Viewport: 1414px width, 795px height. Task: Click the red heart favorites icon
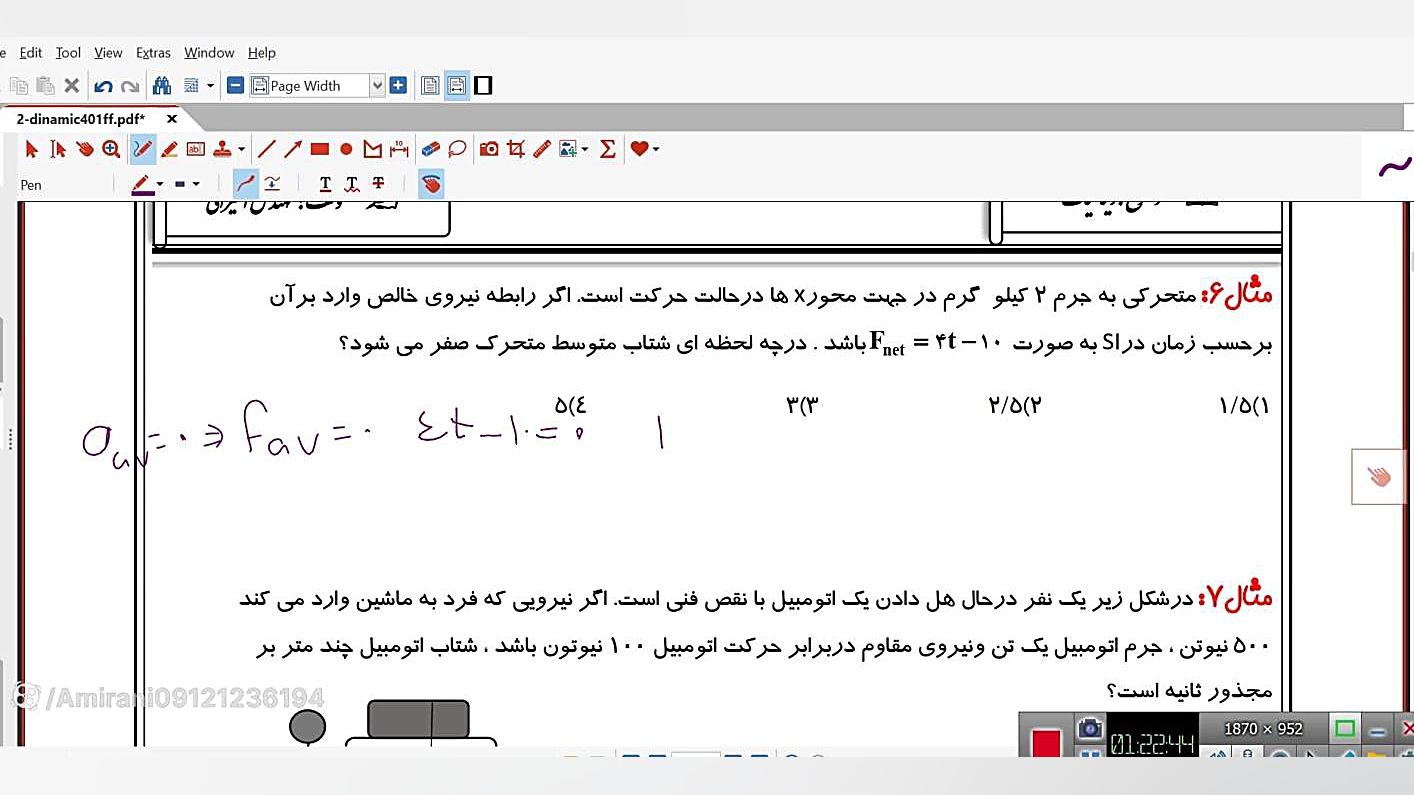640,149
